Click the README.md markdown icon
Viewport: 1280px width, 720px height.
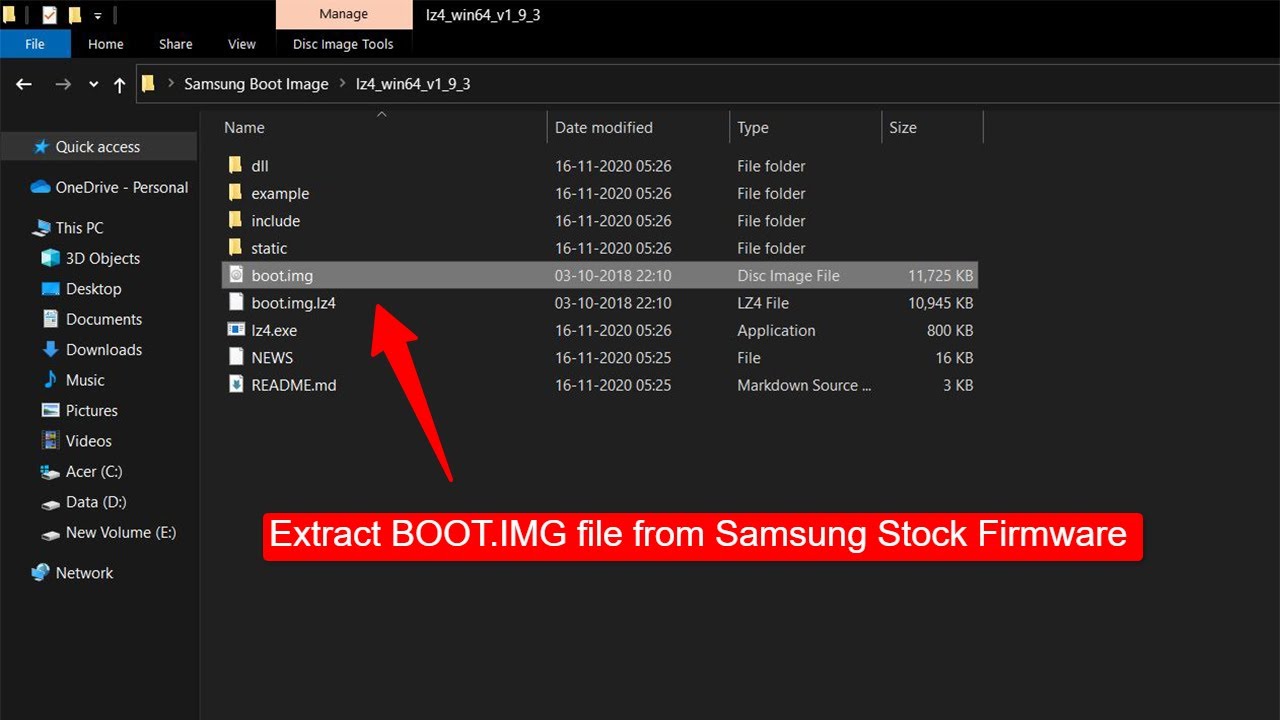(236, 384)
